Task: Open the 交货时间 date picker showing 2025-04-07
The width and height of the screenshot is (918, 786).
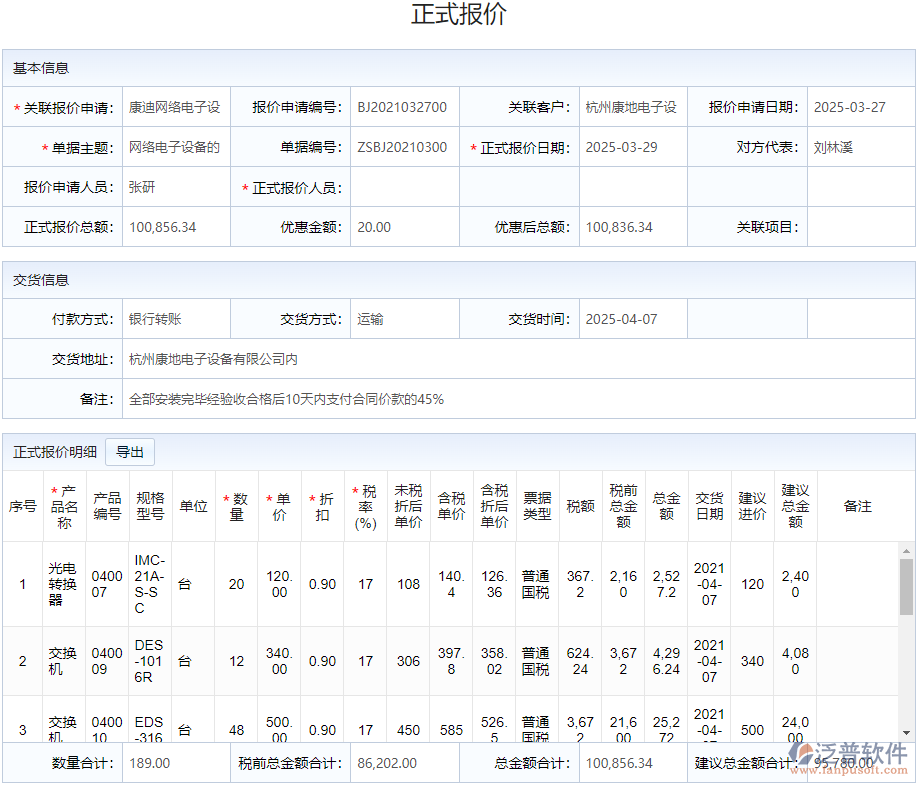Action: tap(620, 318)
